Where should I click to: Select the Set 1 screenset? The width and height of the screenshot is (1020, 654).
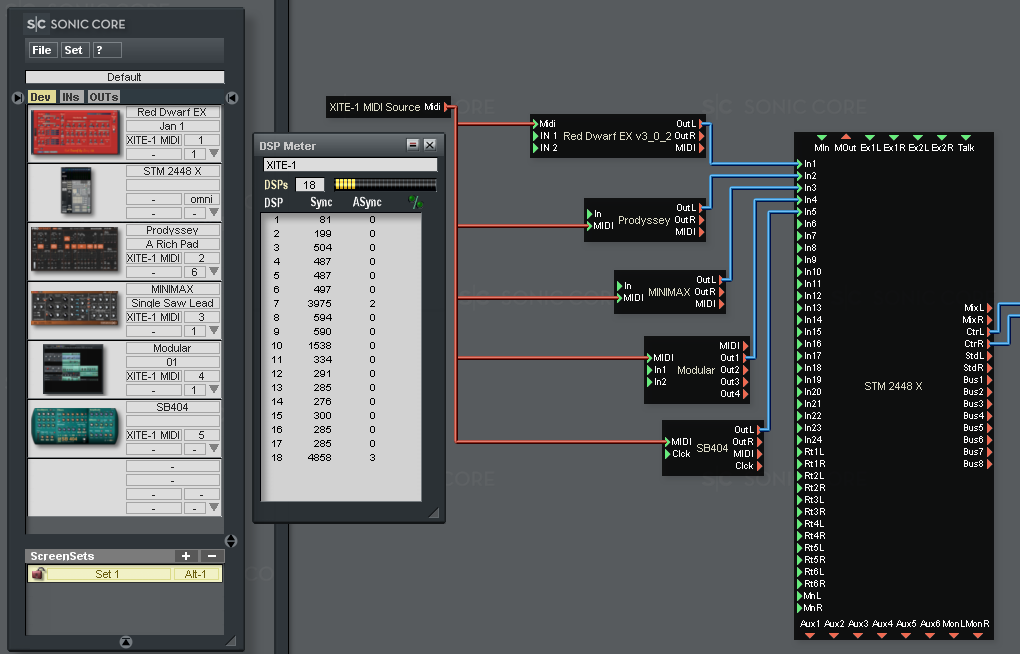(107, 574)
